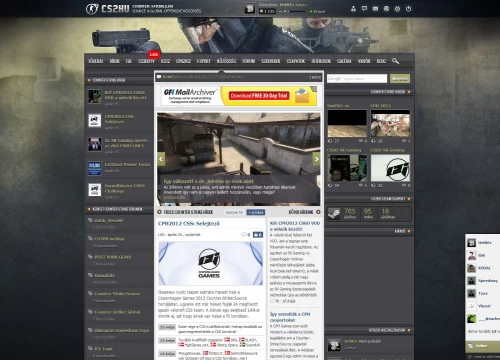This screenshot has width=500, height=360.
Task: Click the Keresés search button
Action: [x=400, y=79]
